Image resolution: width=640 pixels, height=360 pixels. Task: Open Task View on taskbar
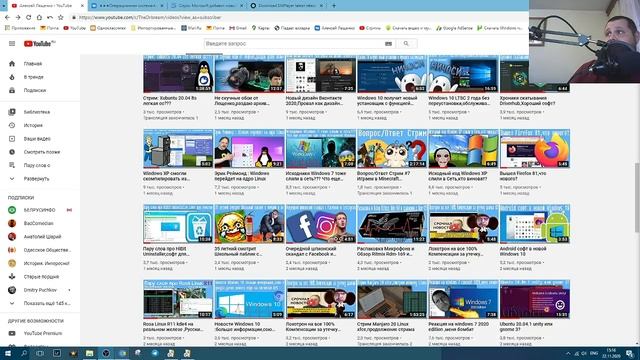click(x=40, y=353)
